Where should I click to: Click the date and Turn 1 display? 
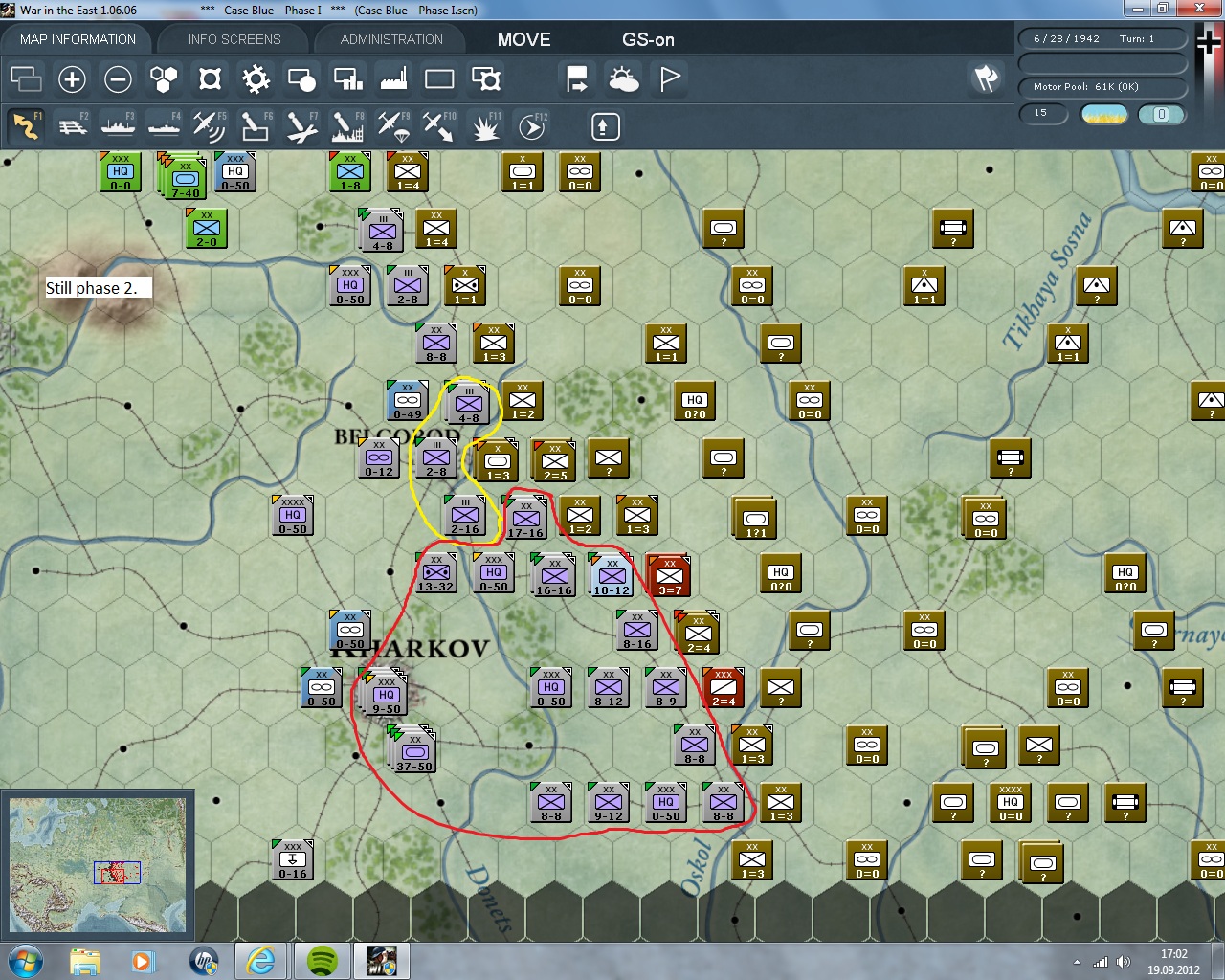pos(1102,39)
